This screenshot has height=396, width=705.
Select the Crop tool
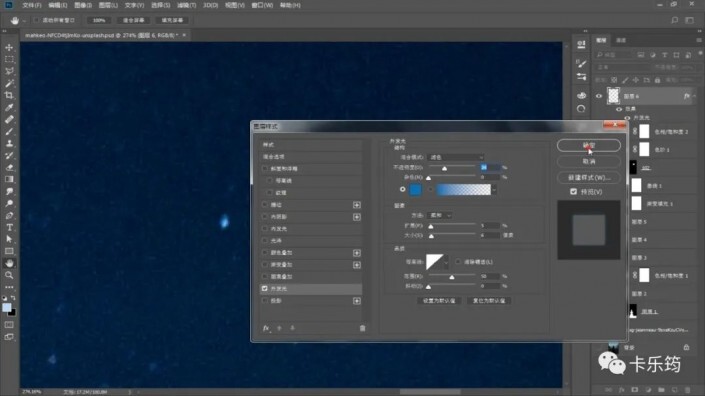click(9, 95)
